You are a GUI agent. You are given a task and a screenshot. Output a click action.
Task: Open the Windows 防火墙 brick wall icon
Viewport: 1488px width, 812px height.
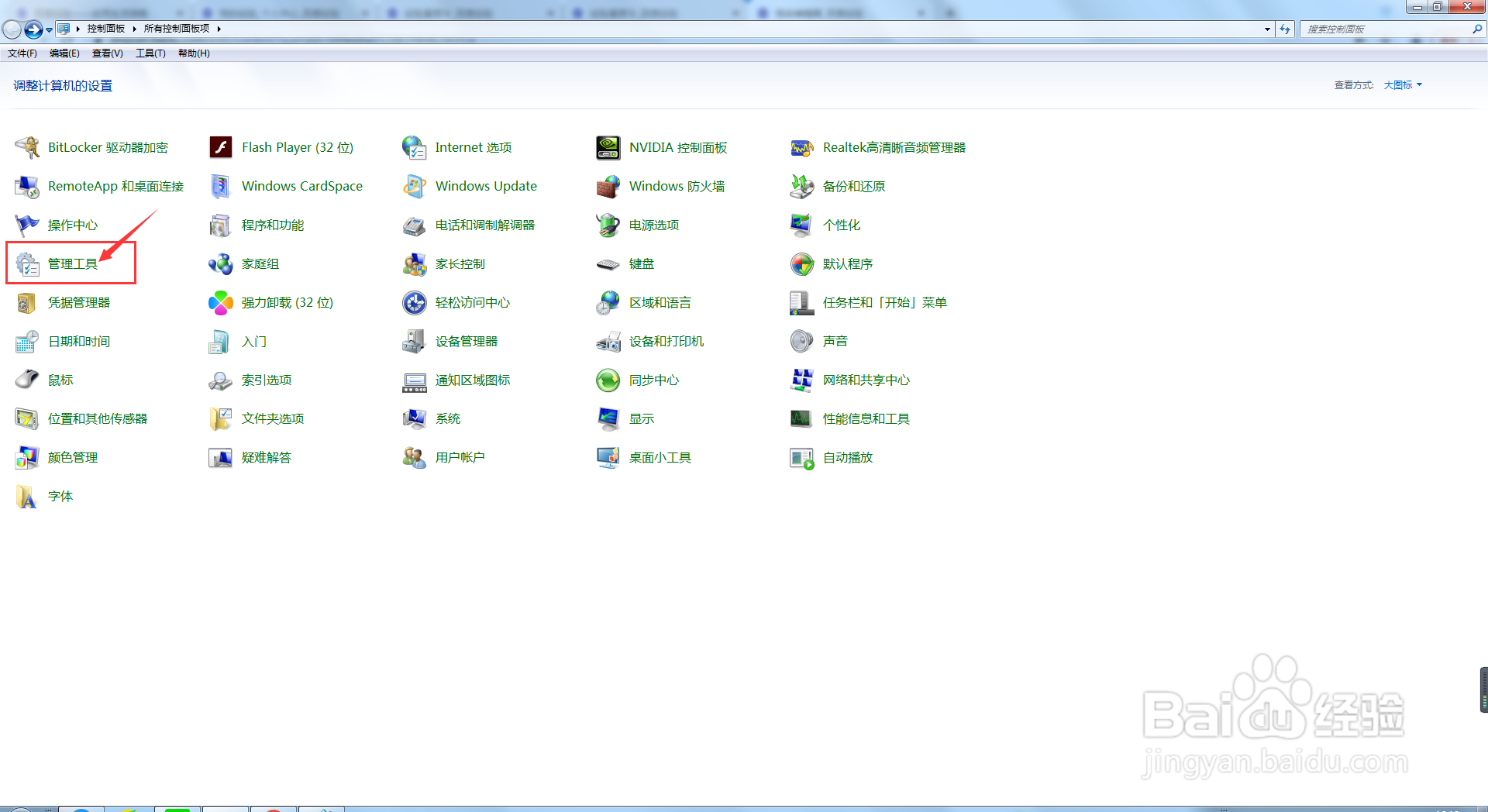[608, 186]
